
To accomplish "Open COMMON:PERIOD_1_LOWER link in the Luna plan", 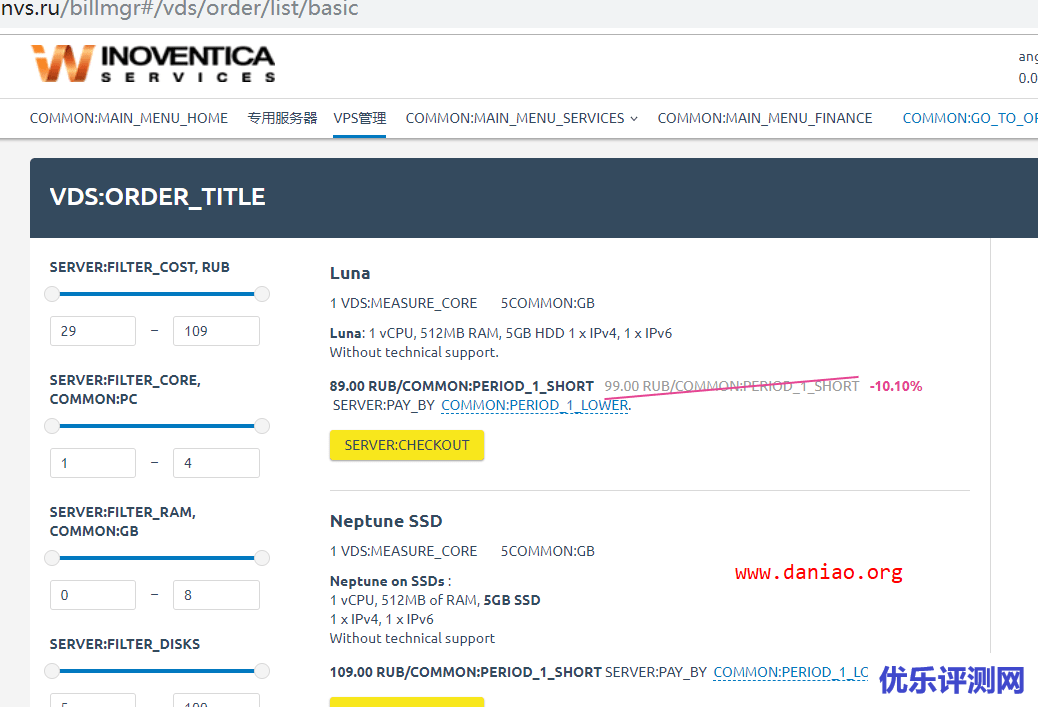I will click(x=535, y=405).
